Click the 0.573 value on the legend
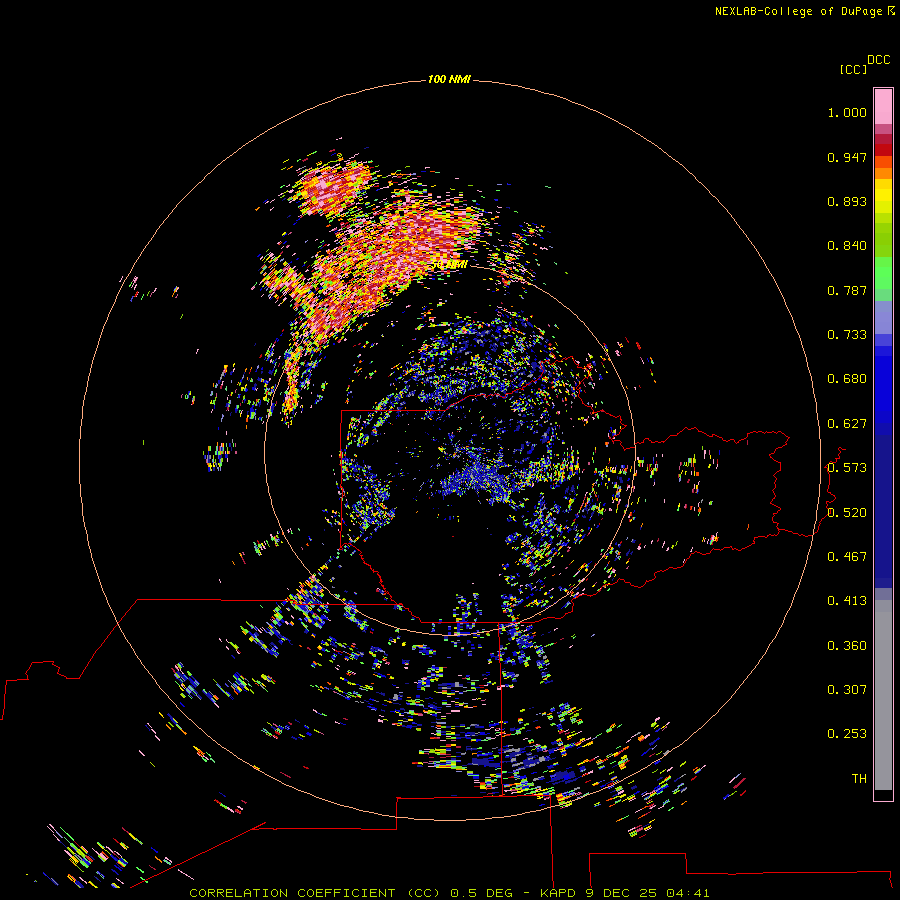Image resolution: width=900 pixels, height=900 pixels. (x=847, y=468)
